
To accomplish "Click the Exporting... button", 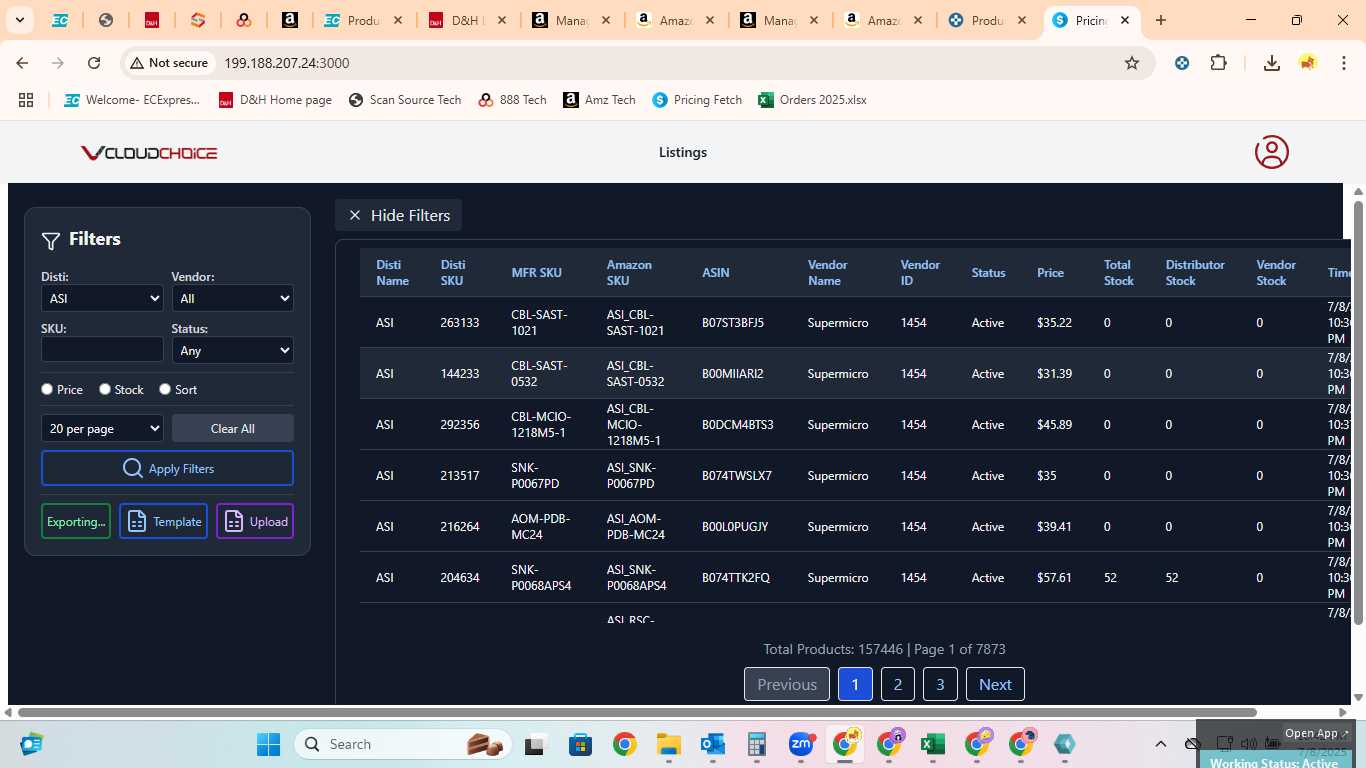I will (x=76, y=521).
